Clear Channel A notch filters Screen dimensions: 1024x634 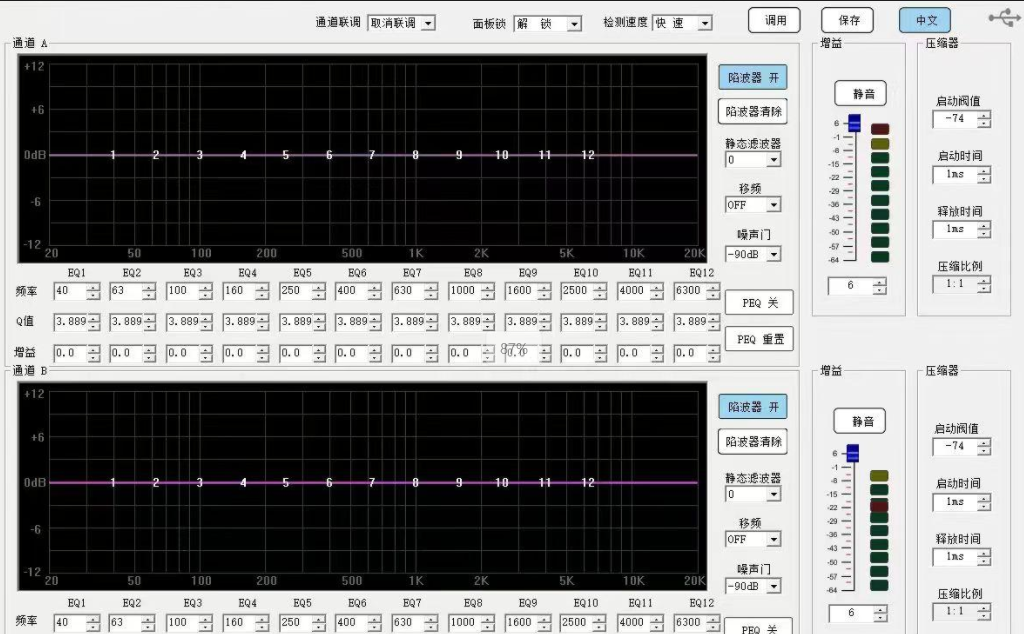point(753,112)
